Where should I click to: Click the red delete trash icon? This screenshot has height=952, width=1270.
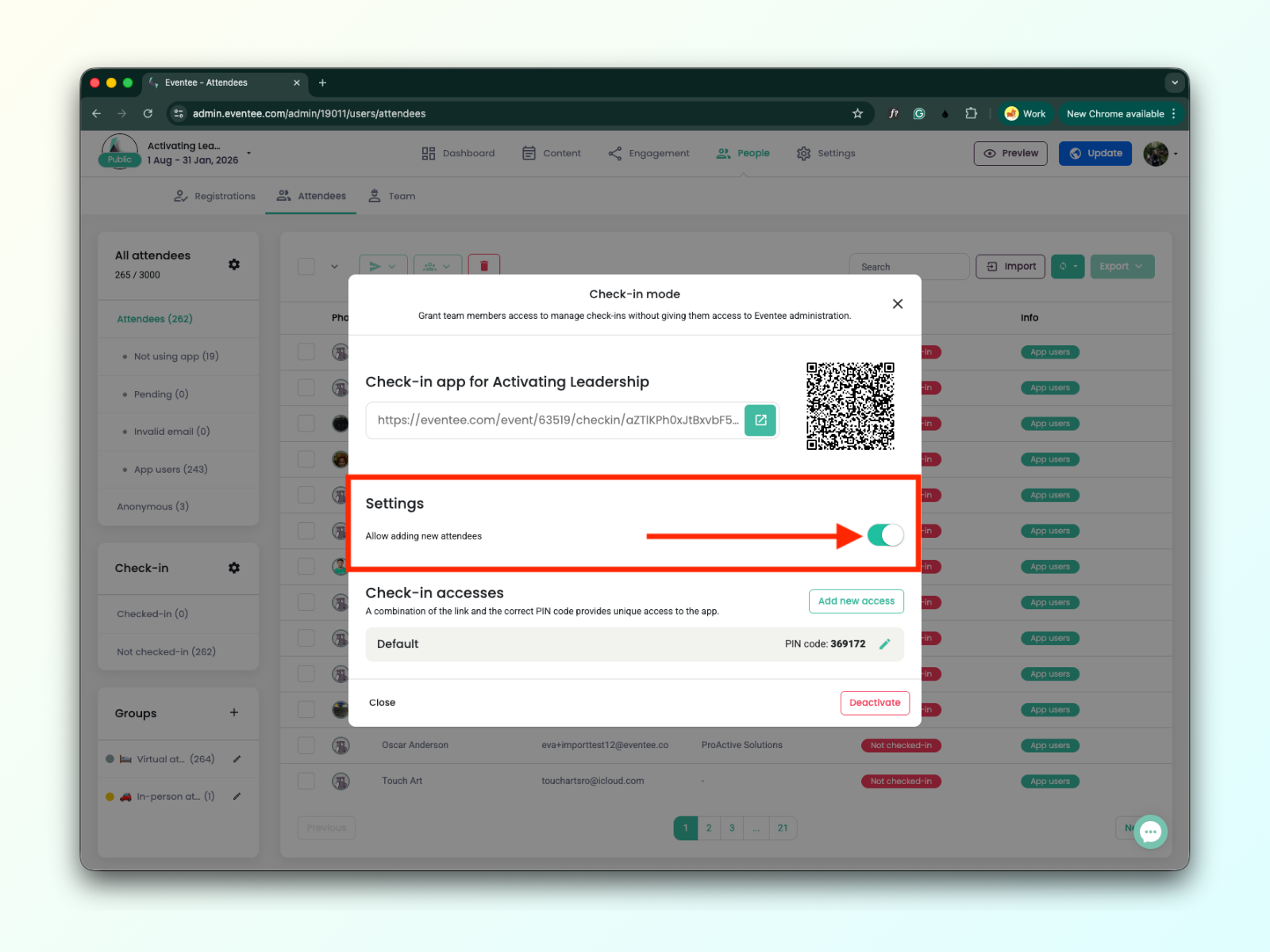484,266
